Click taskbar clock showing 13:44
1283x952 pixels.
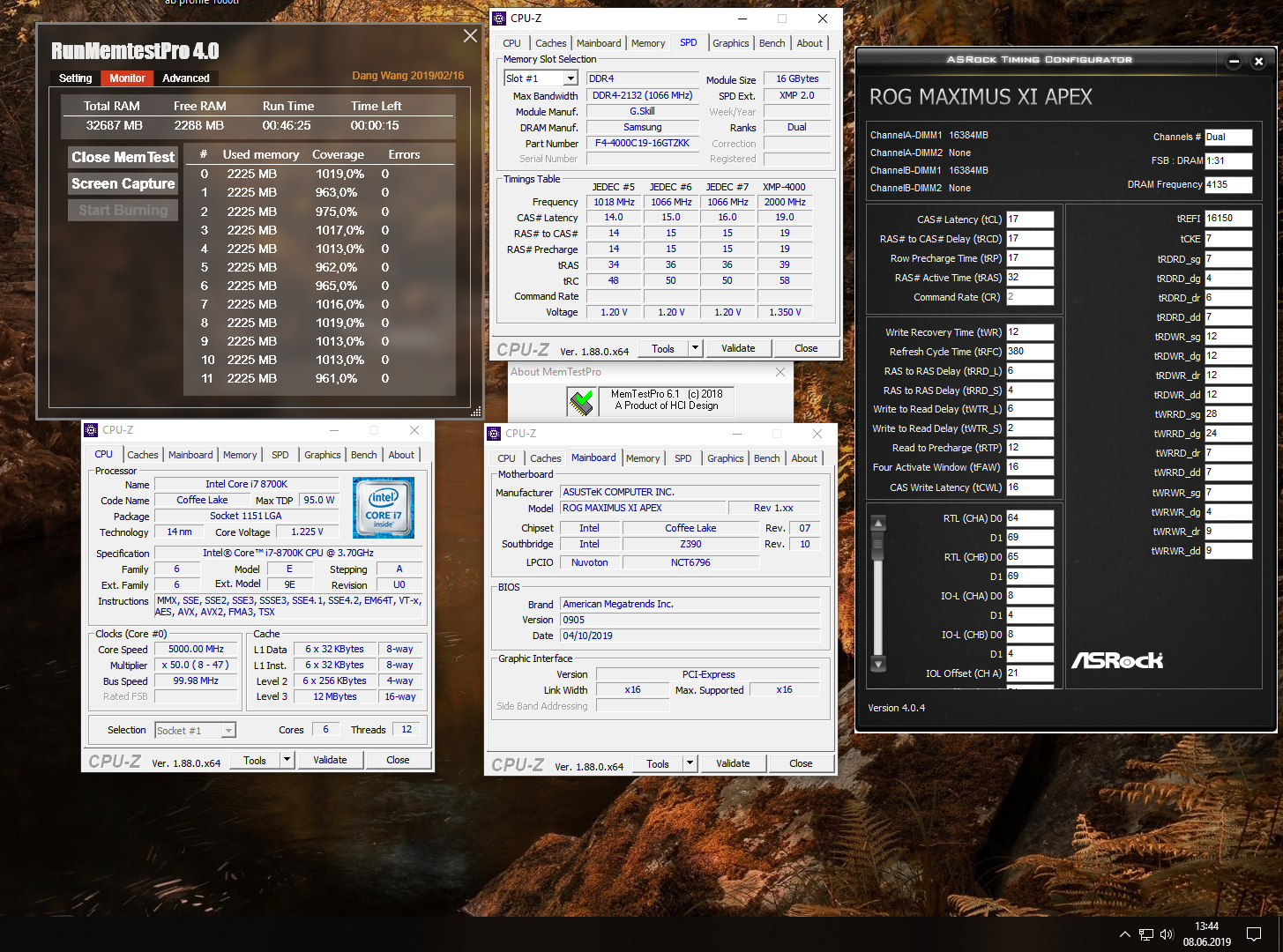click(x=1206, y=926)
